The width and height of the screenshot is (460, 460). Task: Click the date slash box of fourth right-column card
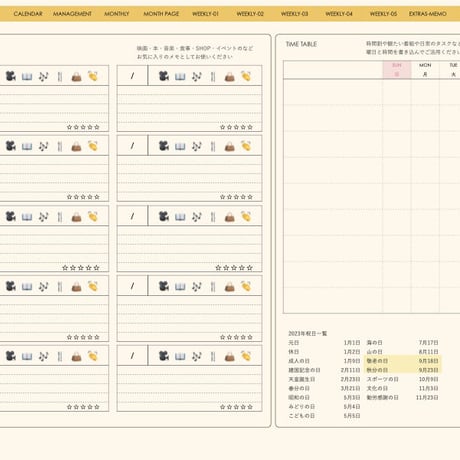(132, 285)
